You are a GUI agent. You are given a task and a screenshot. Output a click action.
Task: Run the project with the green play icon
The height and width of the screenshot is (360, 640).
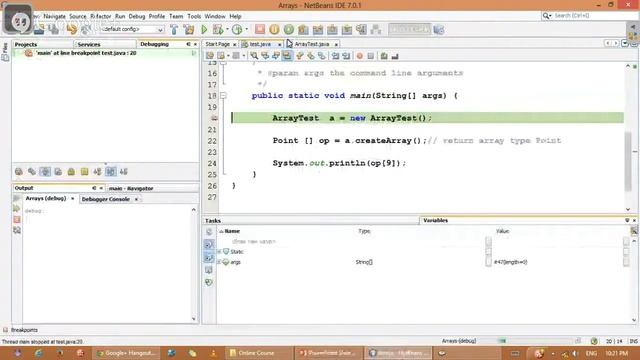tap(204, 29)
